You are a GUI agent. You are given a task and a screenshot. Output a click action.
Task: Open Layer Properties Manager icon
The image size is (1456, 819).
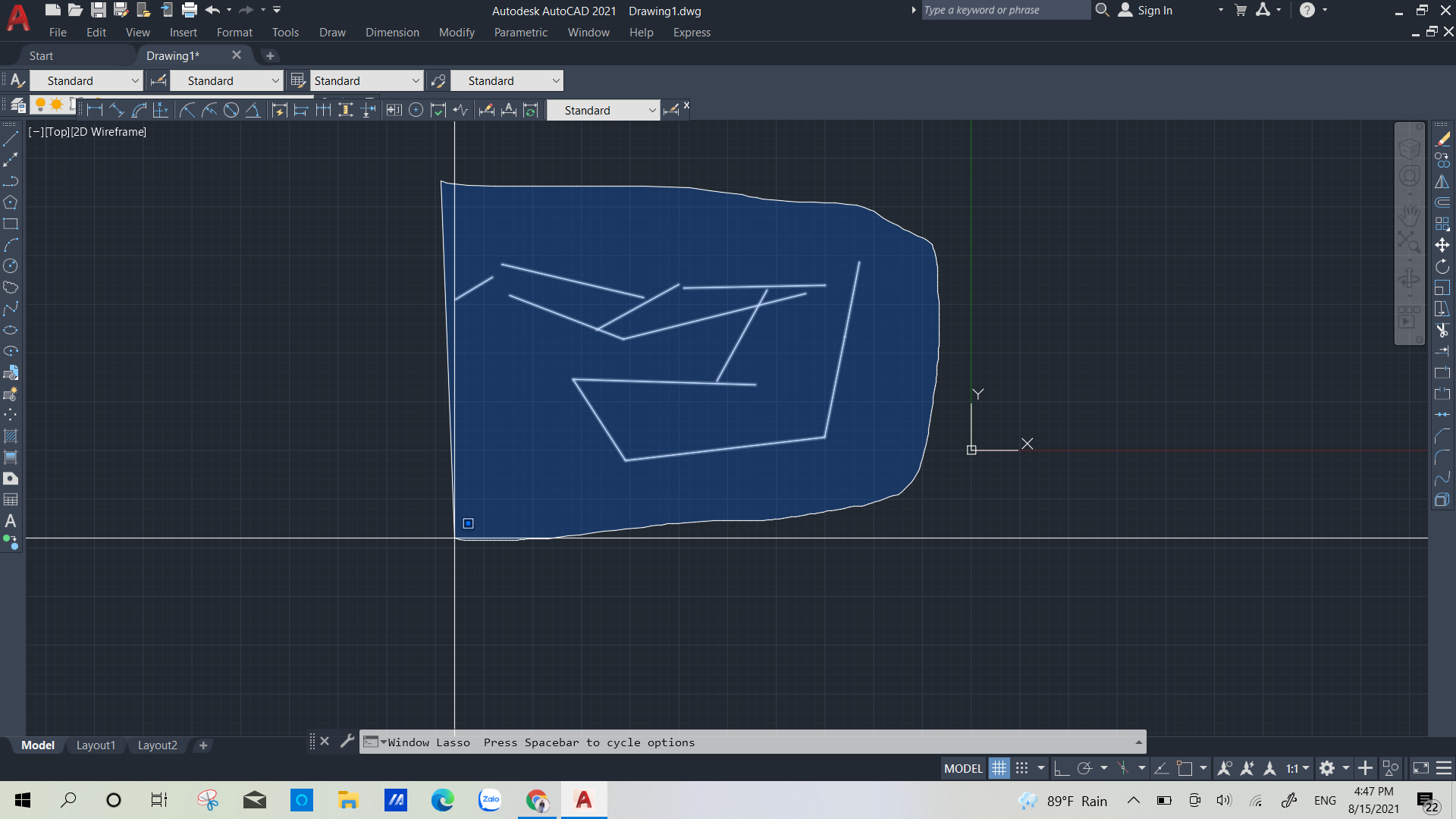[18, 106]
